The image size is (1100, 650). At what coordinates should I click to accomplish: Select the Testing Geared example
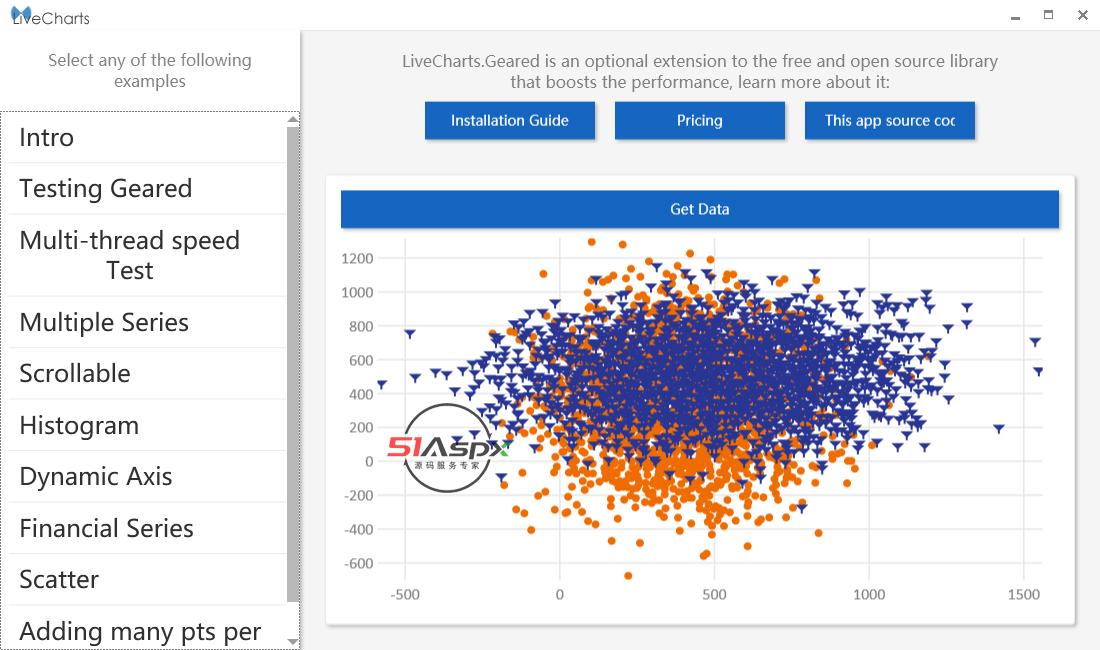coord(147,189)
